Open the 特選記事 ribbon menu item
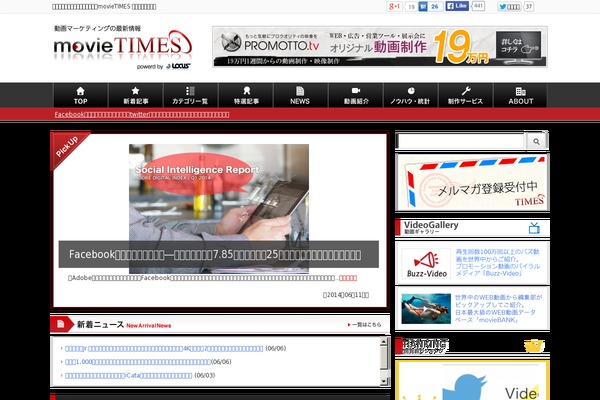This screenshot has width=600, height=400. 246,95
